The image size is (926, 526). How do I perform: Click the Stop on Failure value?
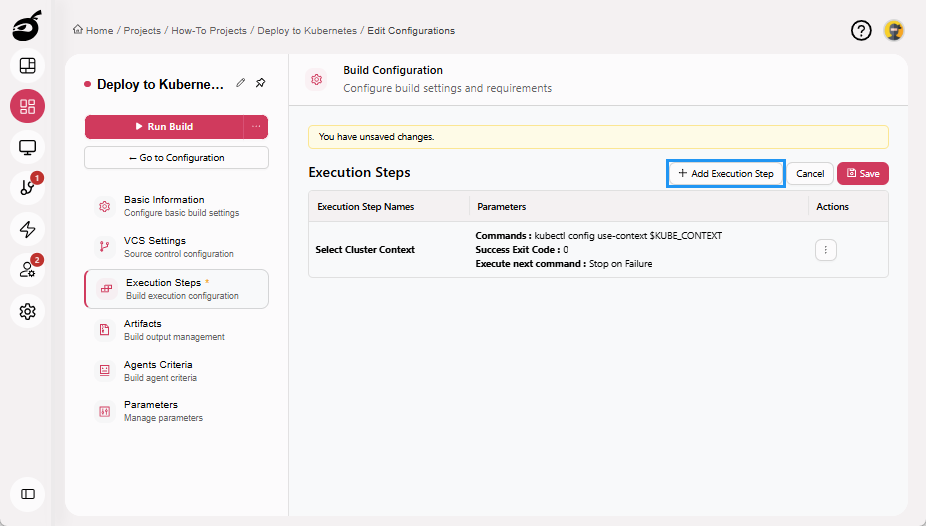click(621, 264)
